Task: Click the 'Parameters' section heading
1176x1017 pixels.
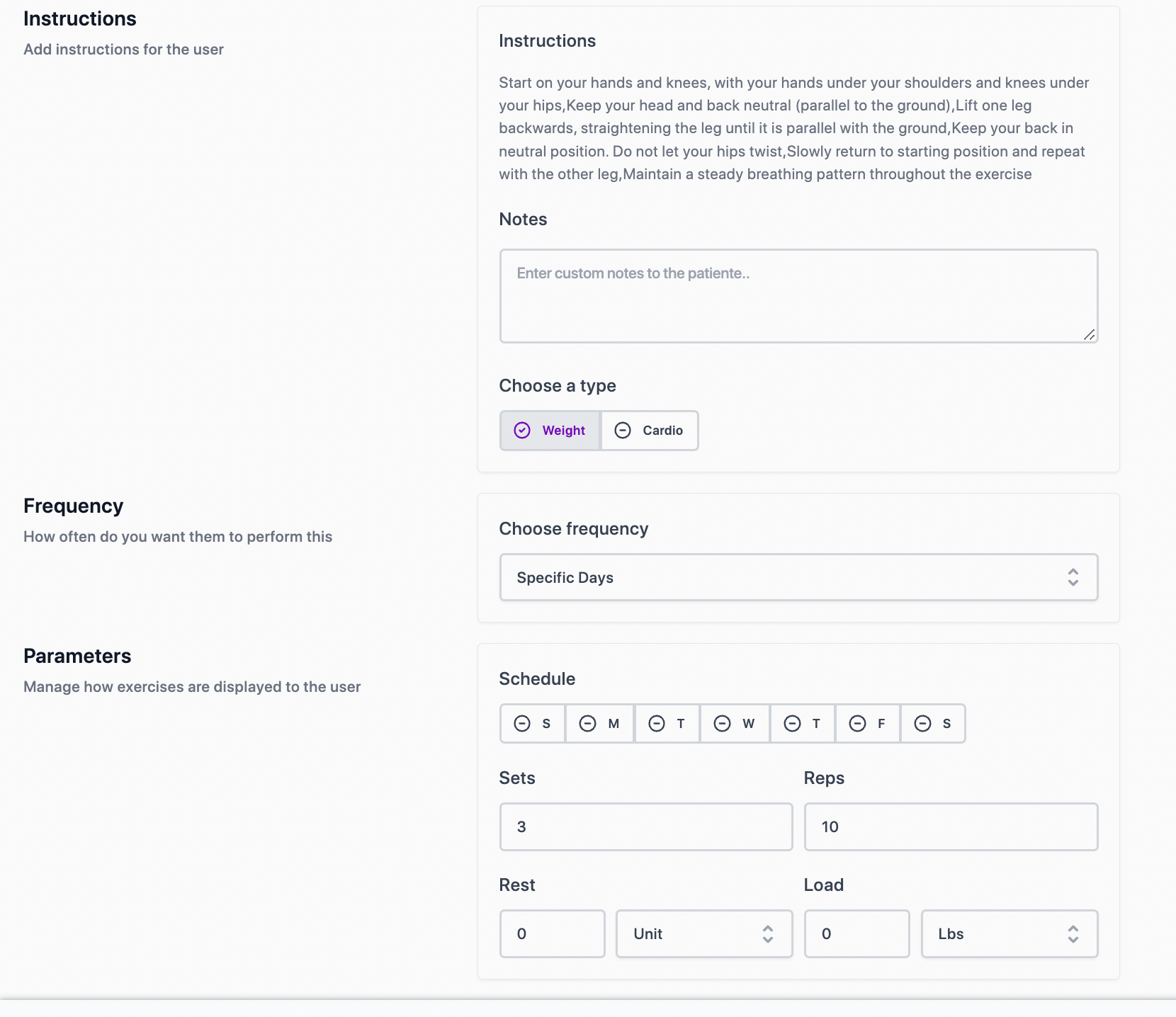Action: point(77,656)
